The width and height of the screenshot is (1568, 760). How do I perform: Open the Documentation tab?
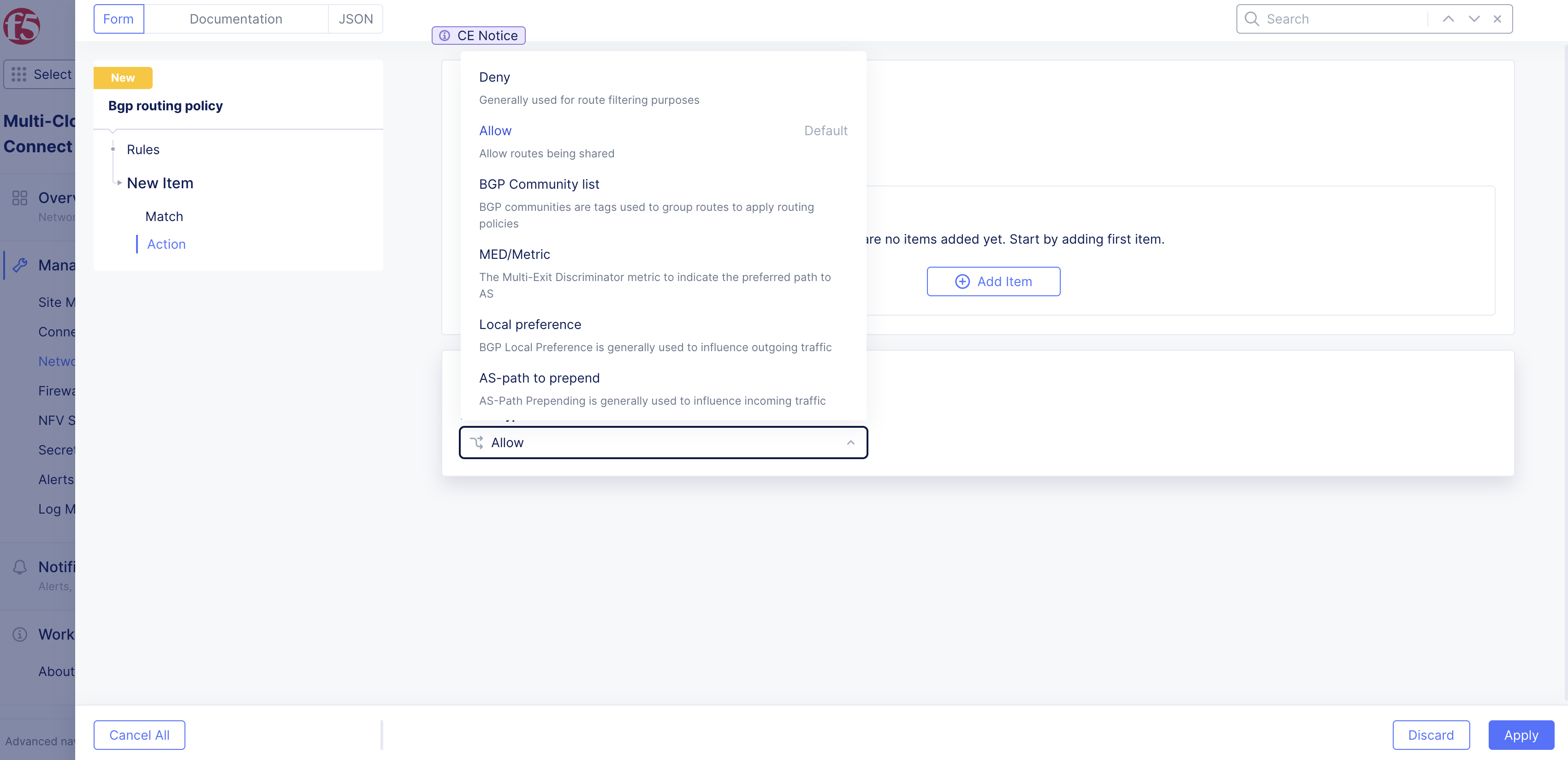pyautogui.click(x=236, y=19)
